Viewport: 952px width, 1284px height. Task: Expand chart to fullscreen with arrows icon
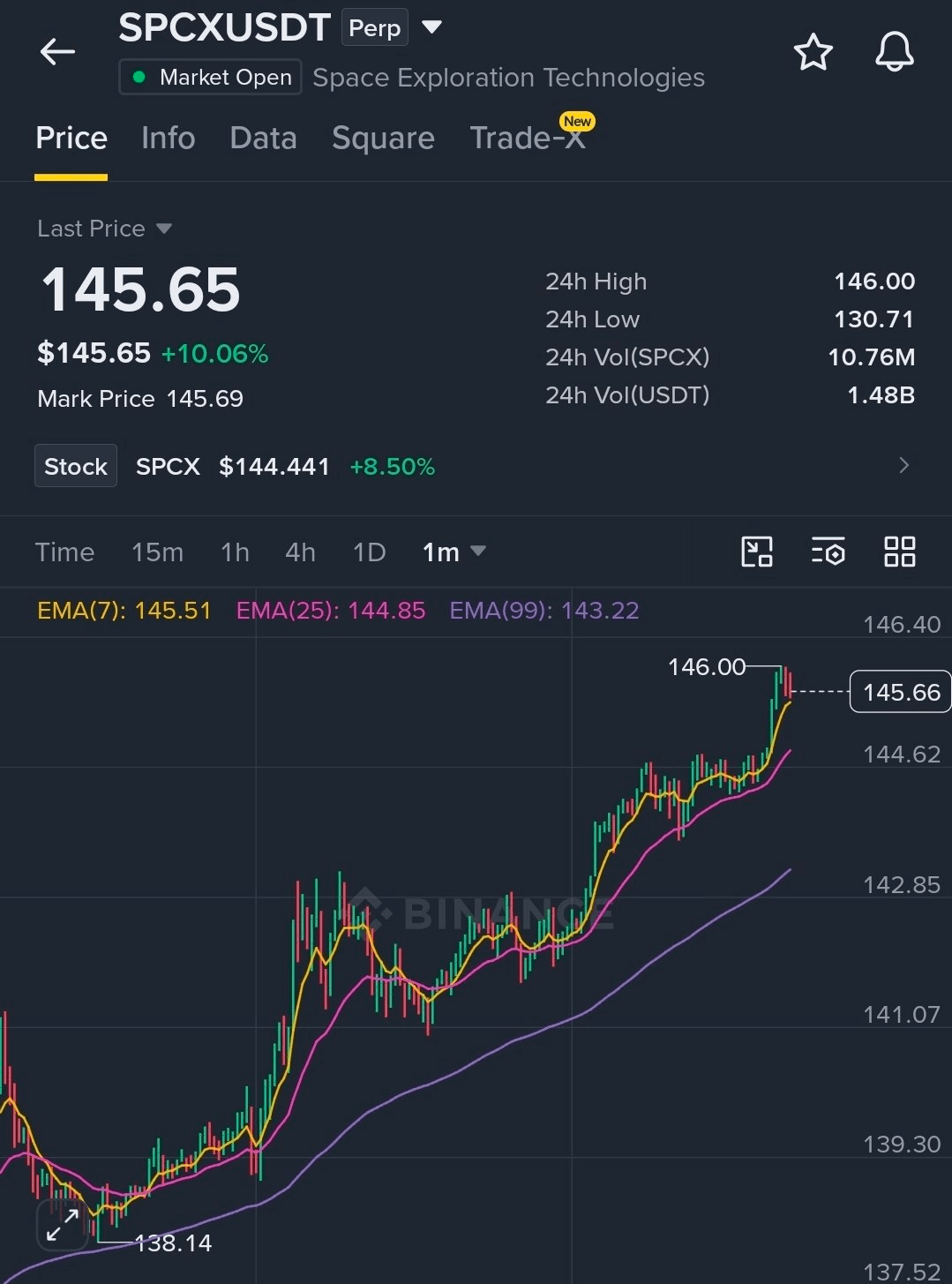62,1225
